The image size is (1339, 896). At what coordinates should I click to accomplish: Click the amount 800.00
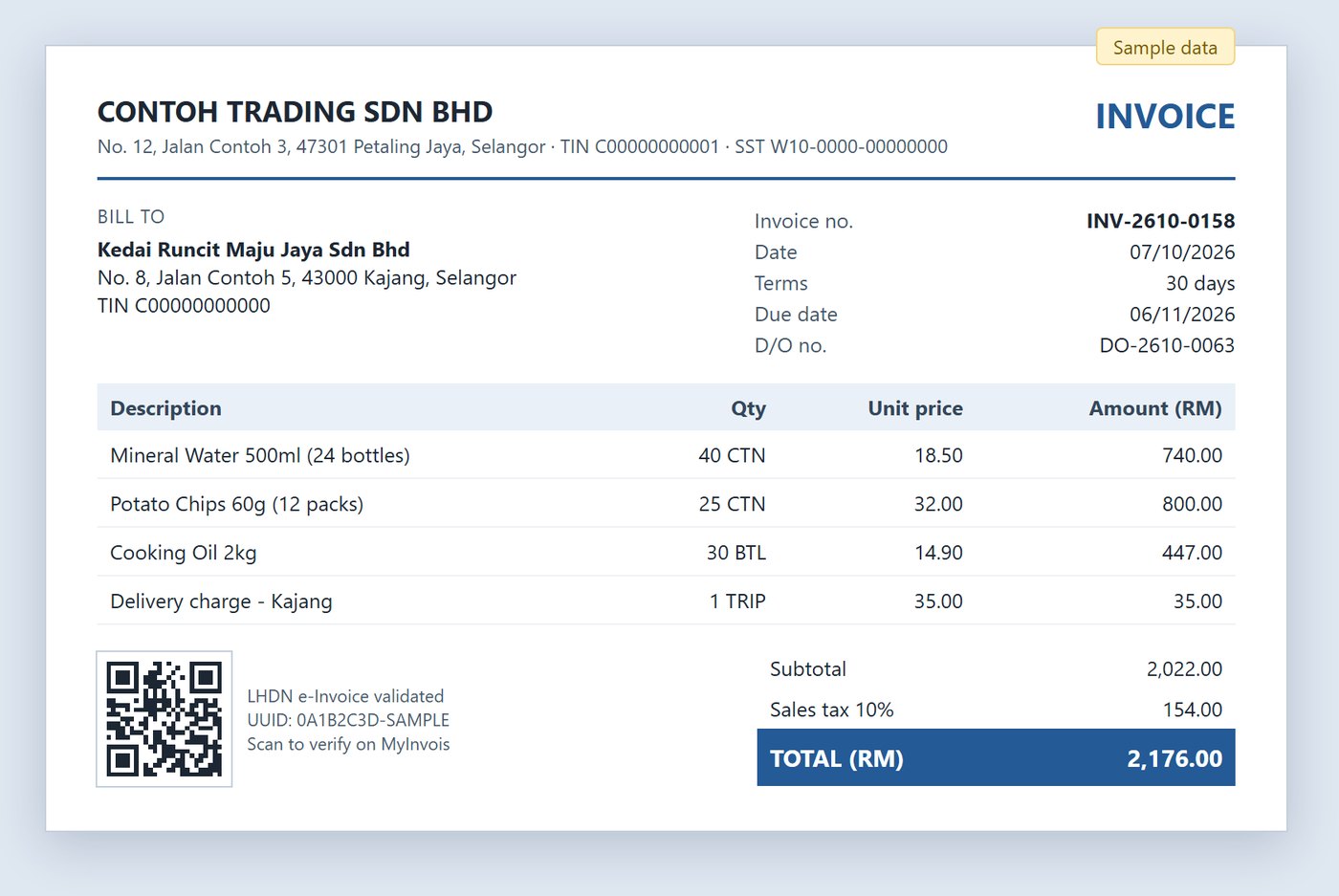(x=1192, y=504)
